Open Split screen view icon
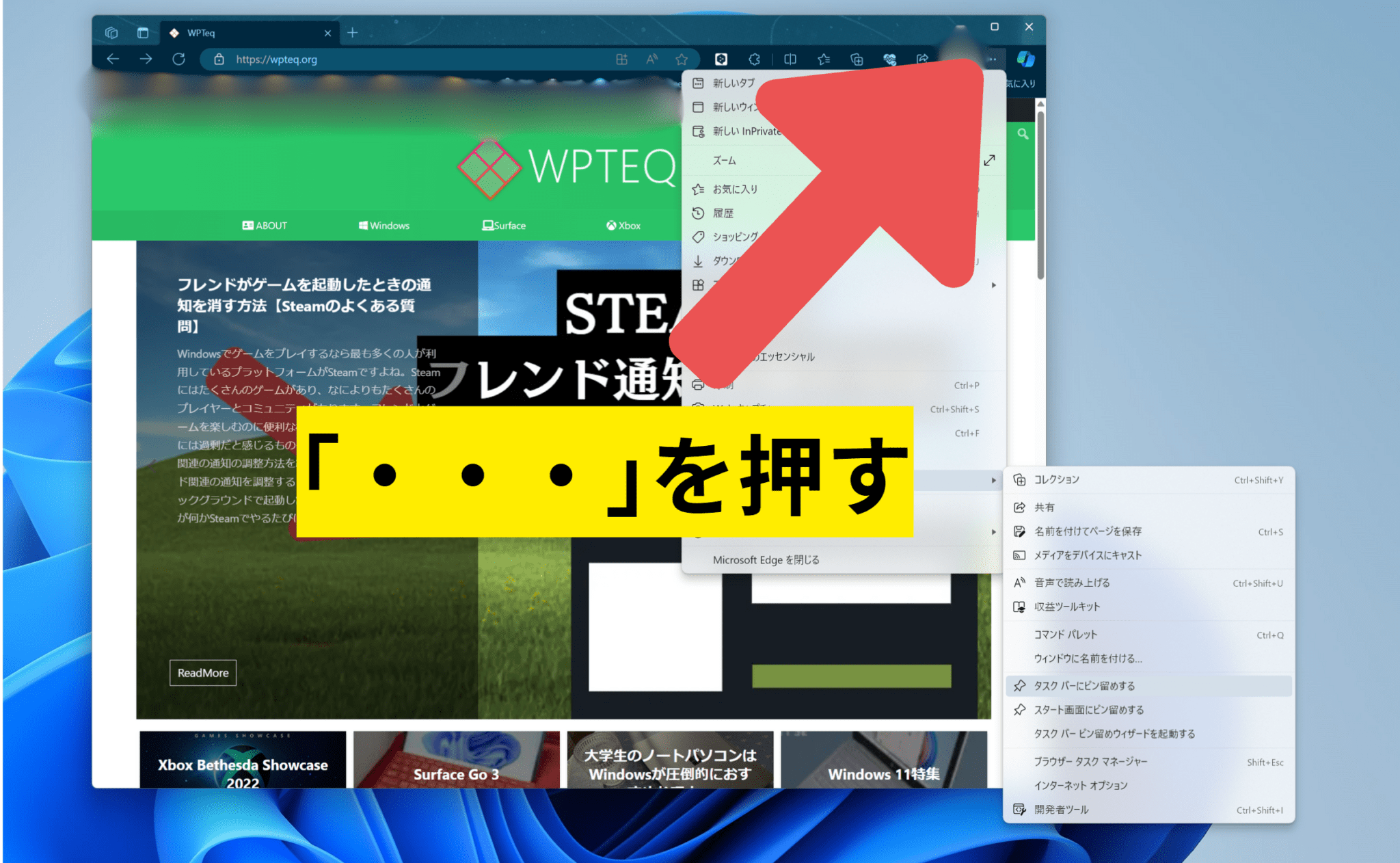 [x=790, y=59]
